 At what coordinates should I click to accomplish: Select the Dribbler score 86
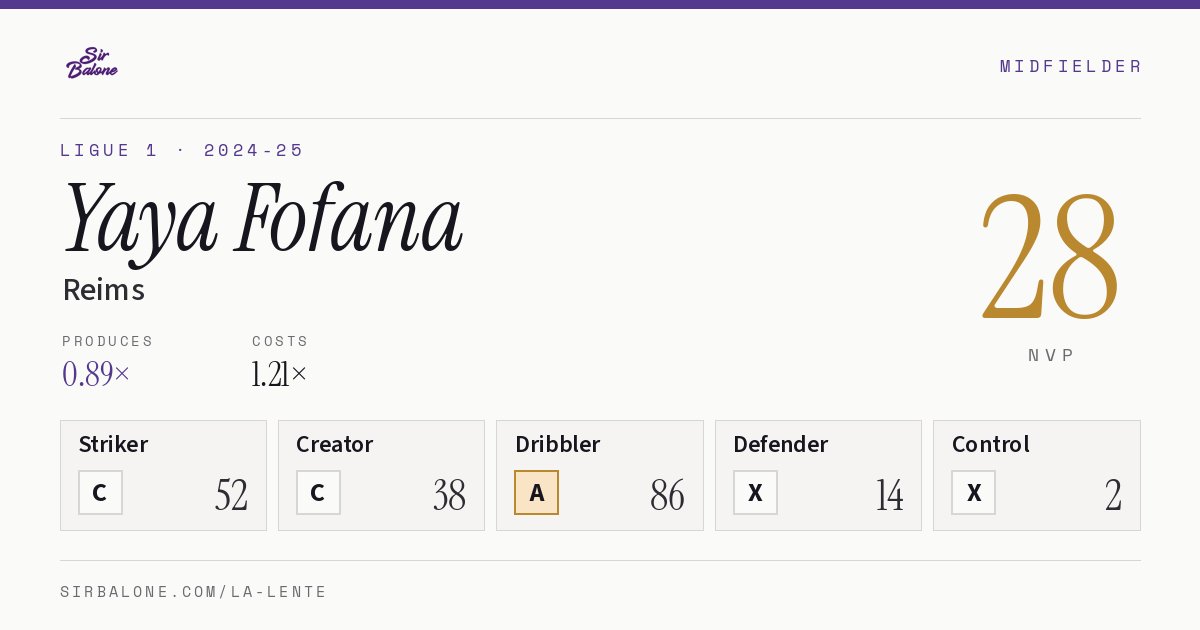667,495
